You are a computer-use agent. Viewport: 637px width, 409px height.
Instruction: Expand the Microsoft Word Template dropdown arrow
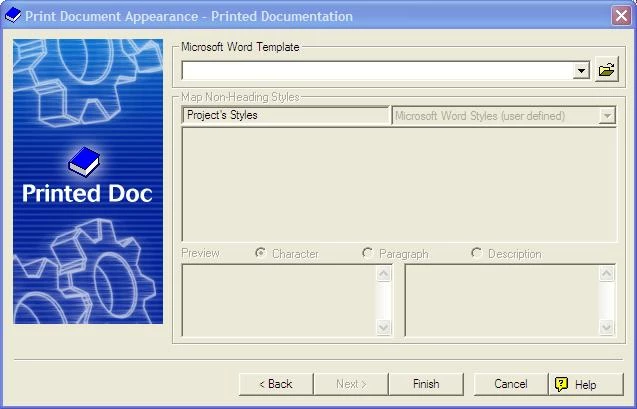(x=581, y=71)
